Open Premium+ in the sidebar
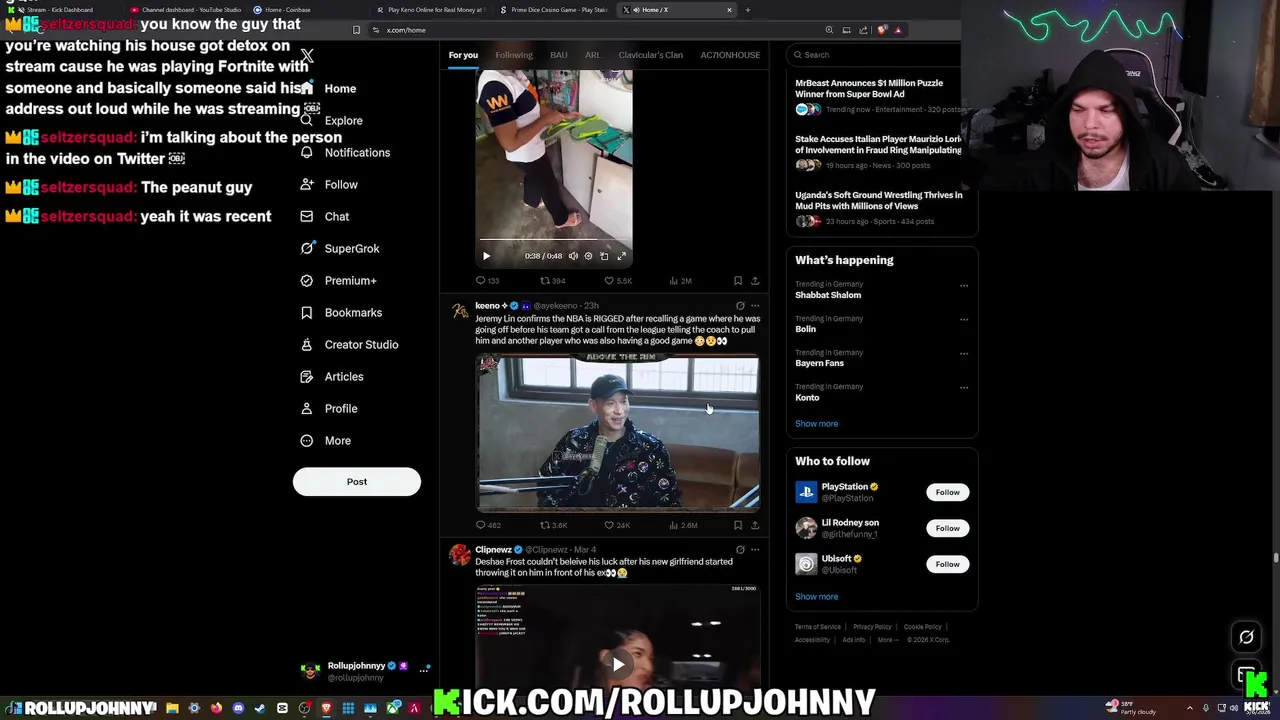The image size is (1280, 720). [339, 280]
